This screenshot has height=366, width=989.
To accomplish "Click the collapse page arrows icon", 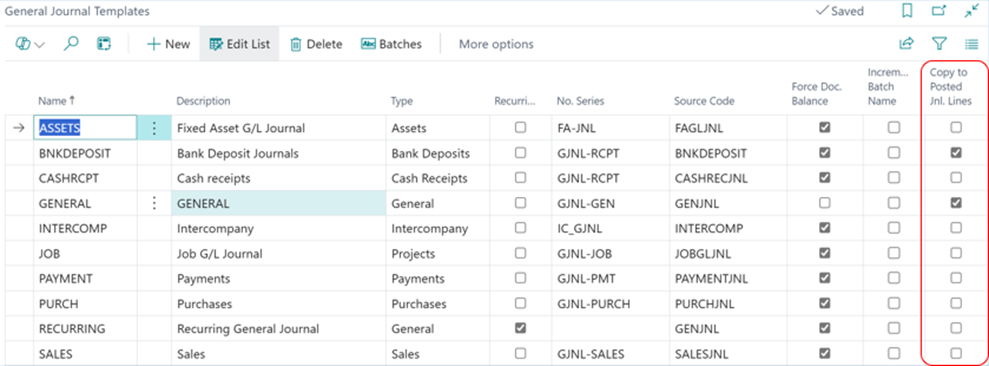I will click(x=971, y=11).
